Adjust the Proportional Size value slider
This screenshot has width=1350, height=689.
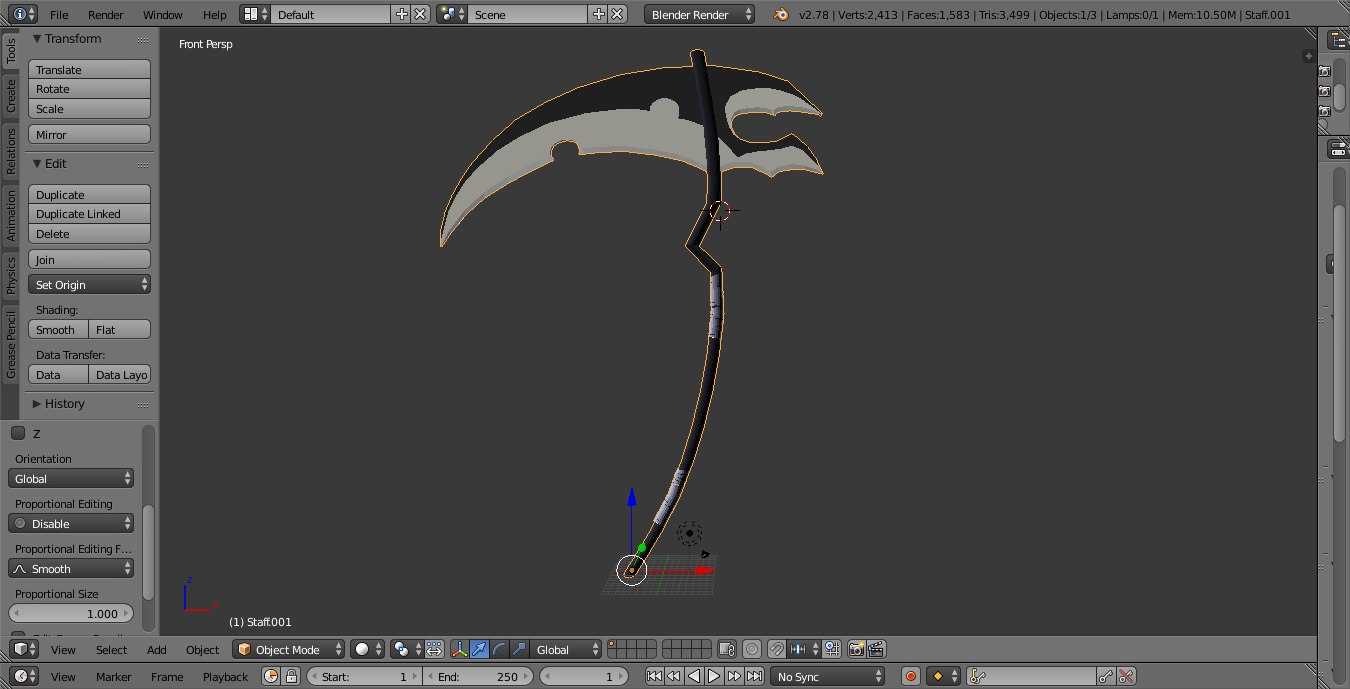[x=71, y=613]
